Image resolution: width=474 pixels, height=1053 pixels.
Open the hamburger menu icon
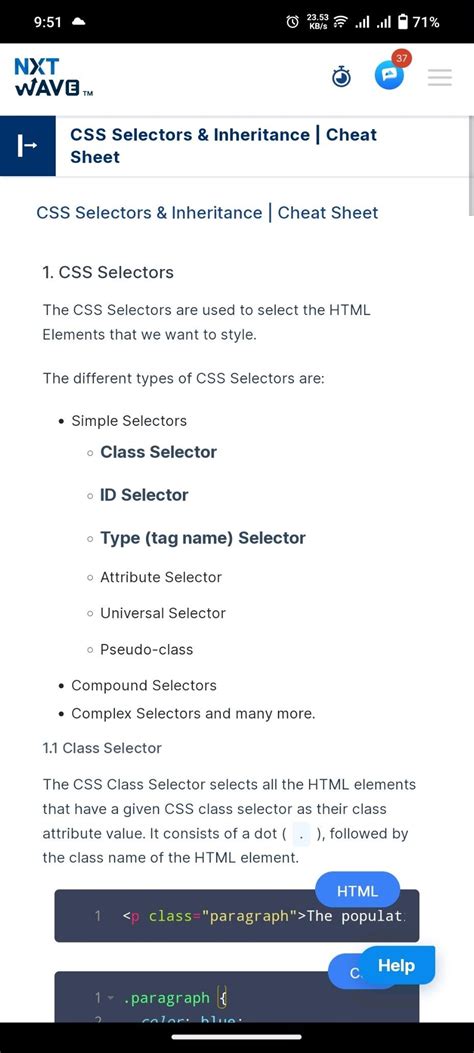pyautogui.click(x=440, y=78)
